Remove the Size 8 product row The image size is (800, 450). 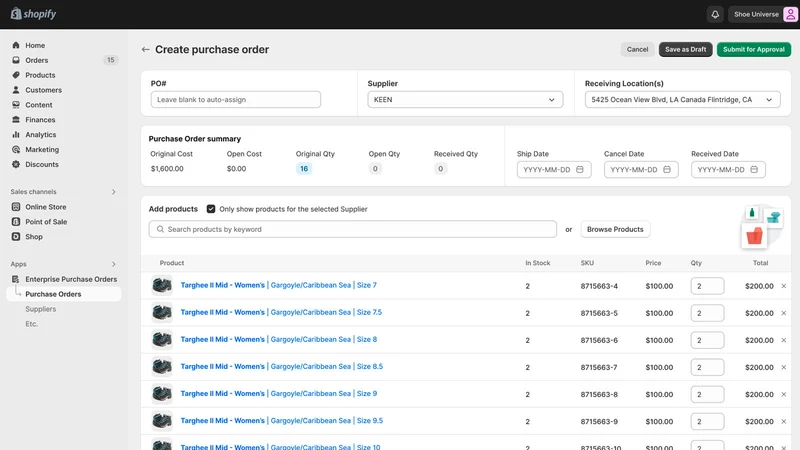pyautogui.click(x=784, y=340)
